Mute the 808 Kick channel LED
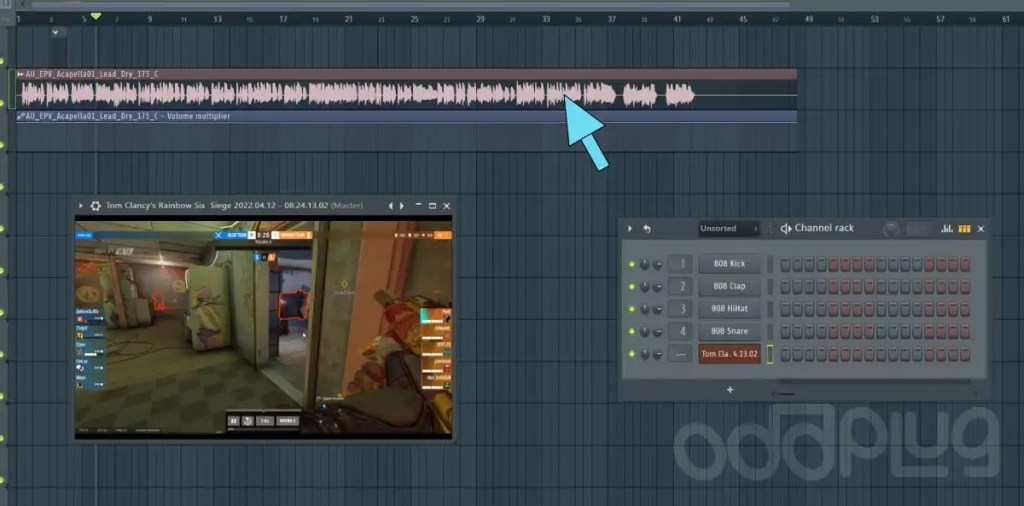Image resolution: width=1024 pixels, height=506 pixels. pos(632,264)
